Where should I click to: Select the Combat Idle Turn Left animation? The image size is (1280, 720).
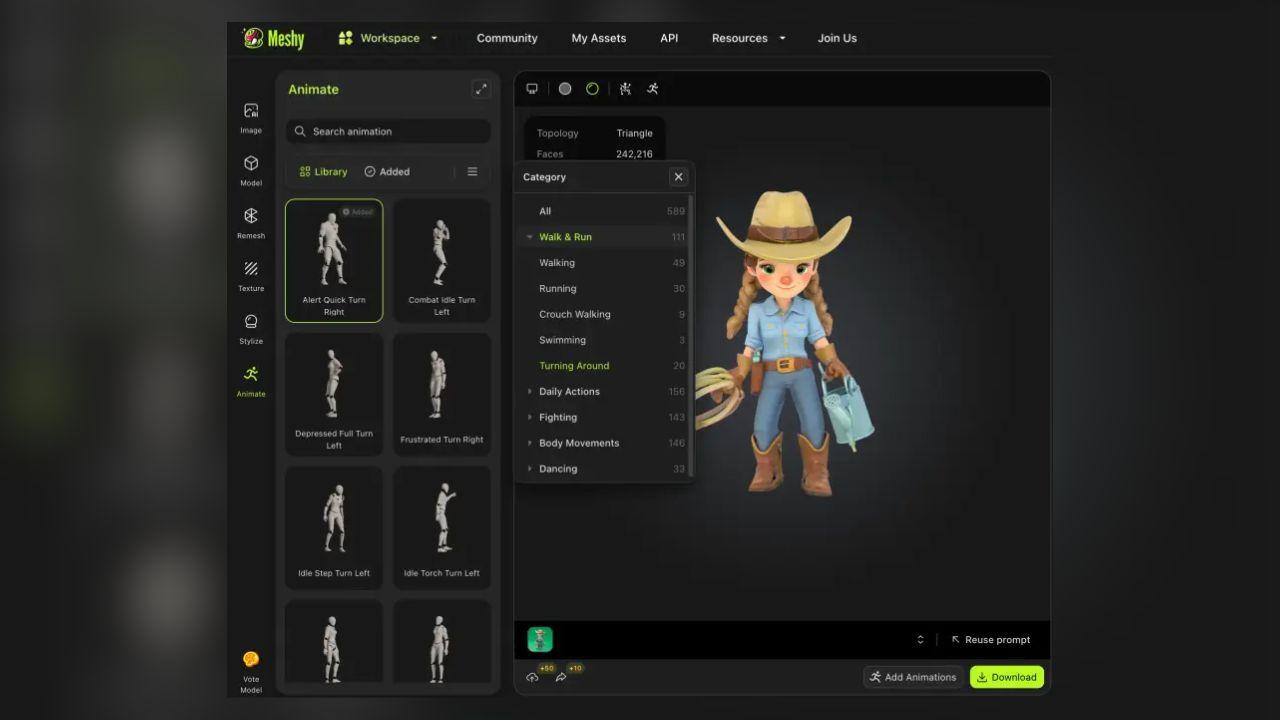click(x=442, y=261)
